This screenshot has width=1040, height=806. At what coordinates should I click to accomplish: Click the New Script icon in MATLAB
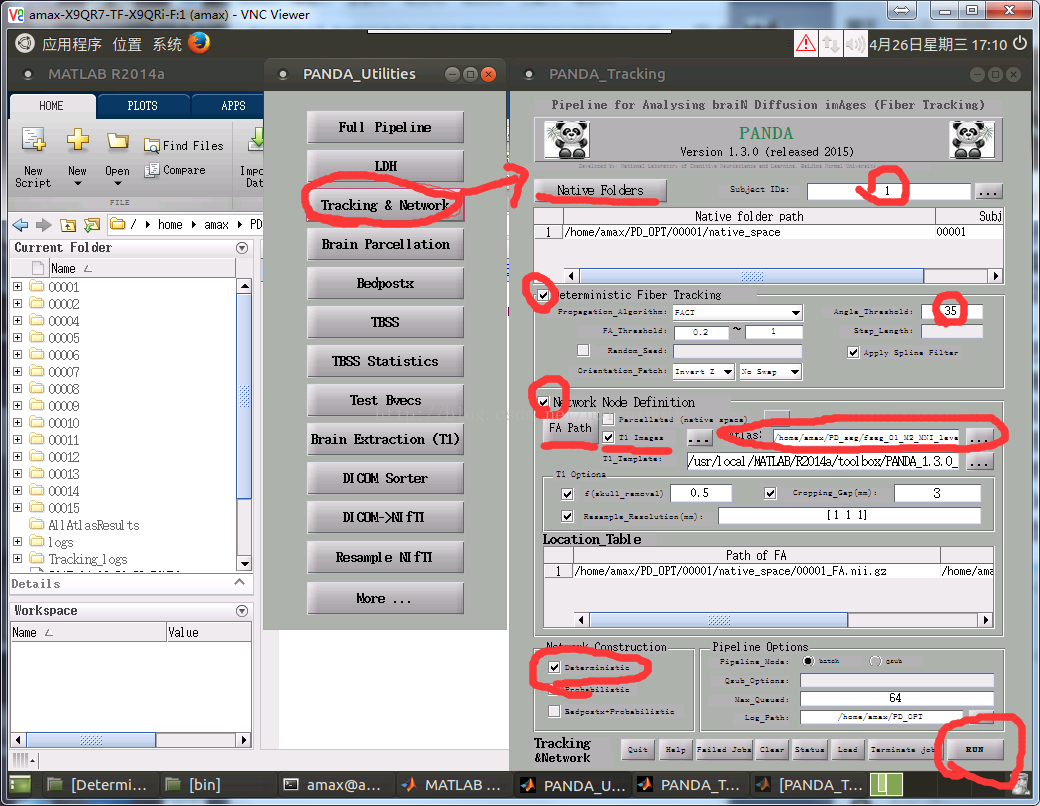pos(33,139)
